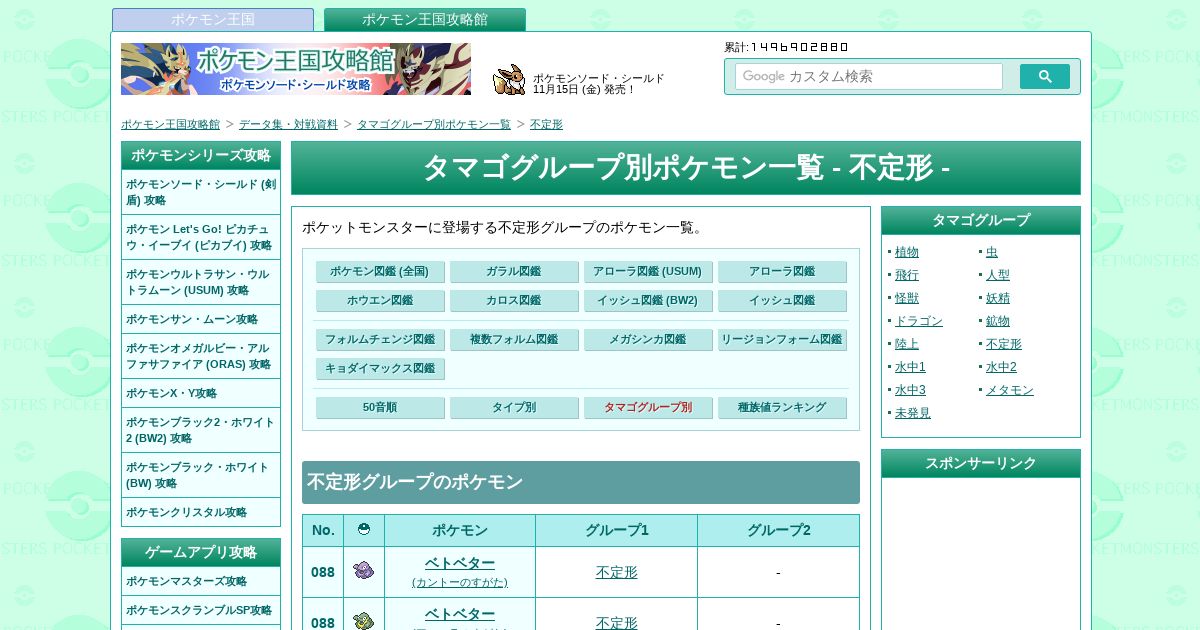Image resolution: width=1200 pixels, height=630 pixels.
Task: Open メガシンカ図鑑 button
Action: (x=648, y=339)
